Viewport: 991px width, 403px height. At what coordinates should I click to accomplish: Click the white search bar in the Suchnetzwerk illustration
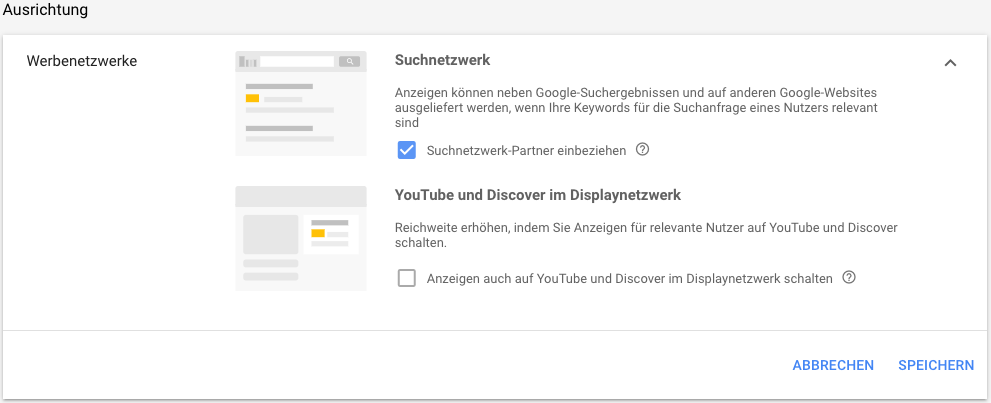point(297,61)
